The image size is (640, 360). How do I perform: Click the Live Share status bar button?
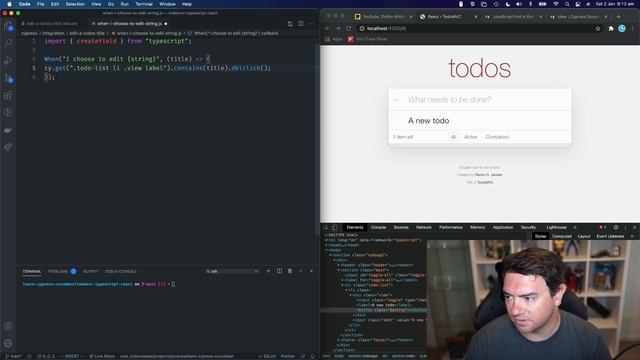click(102, 356)
